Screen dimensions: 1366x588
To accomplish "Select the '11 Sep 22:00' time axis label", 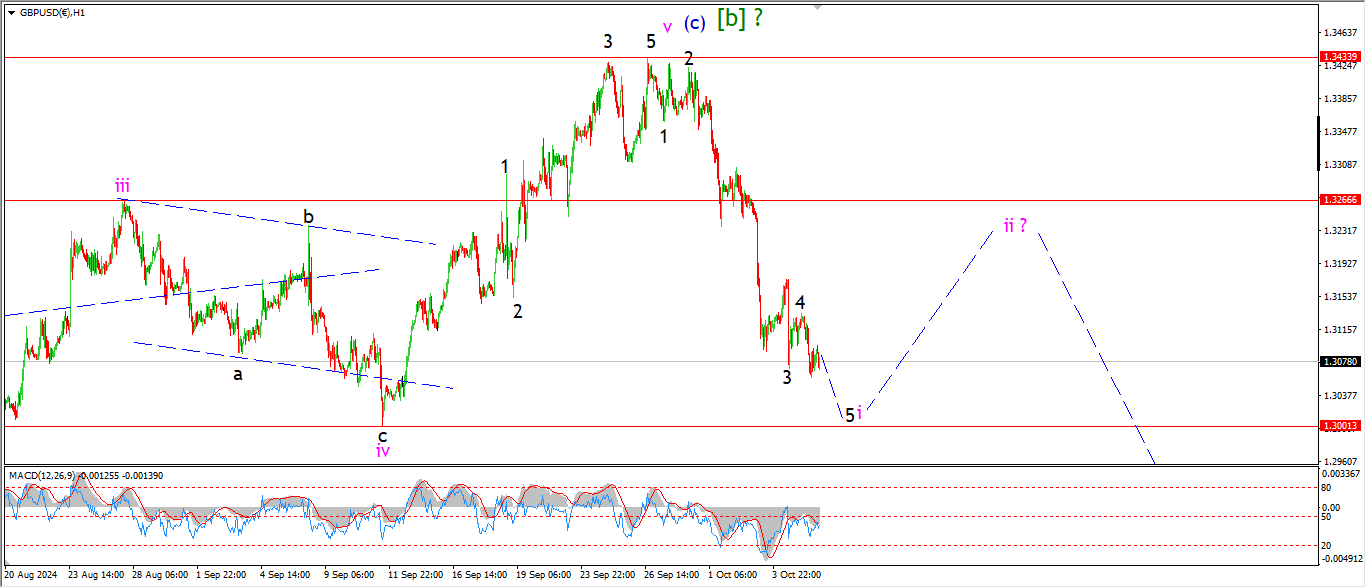I will point(416,575).
